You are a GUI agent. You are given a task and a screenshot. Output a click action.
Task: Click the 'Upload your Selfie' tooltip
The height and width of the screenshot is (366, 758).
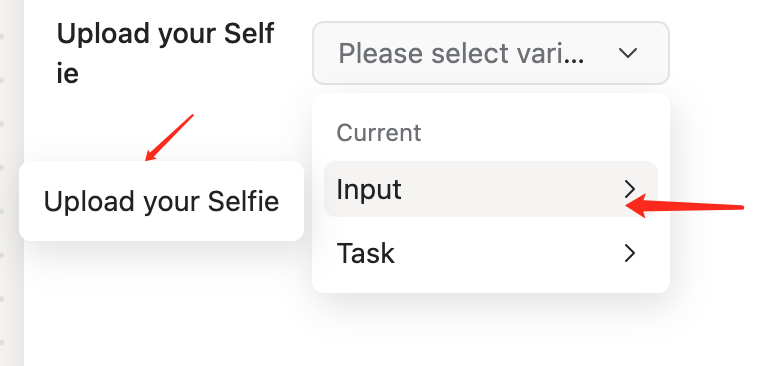point(161,201)
